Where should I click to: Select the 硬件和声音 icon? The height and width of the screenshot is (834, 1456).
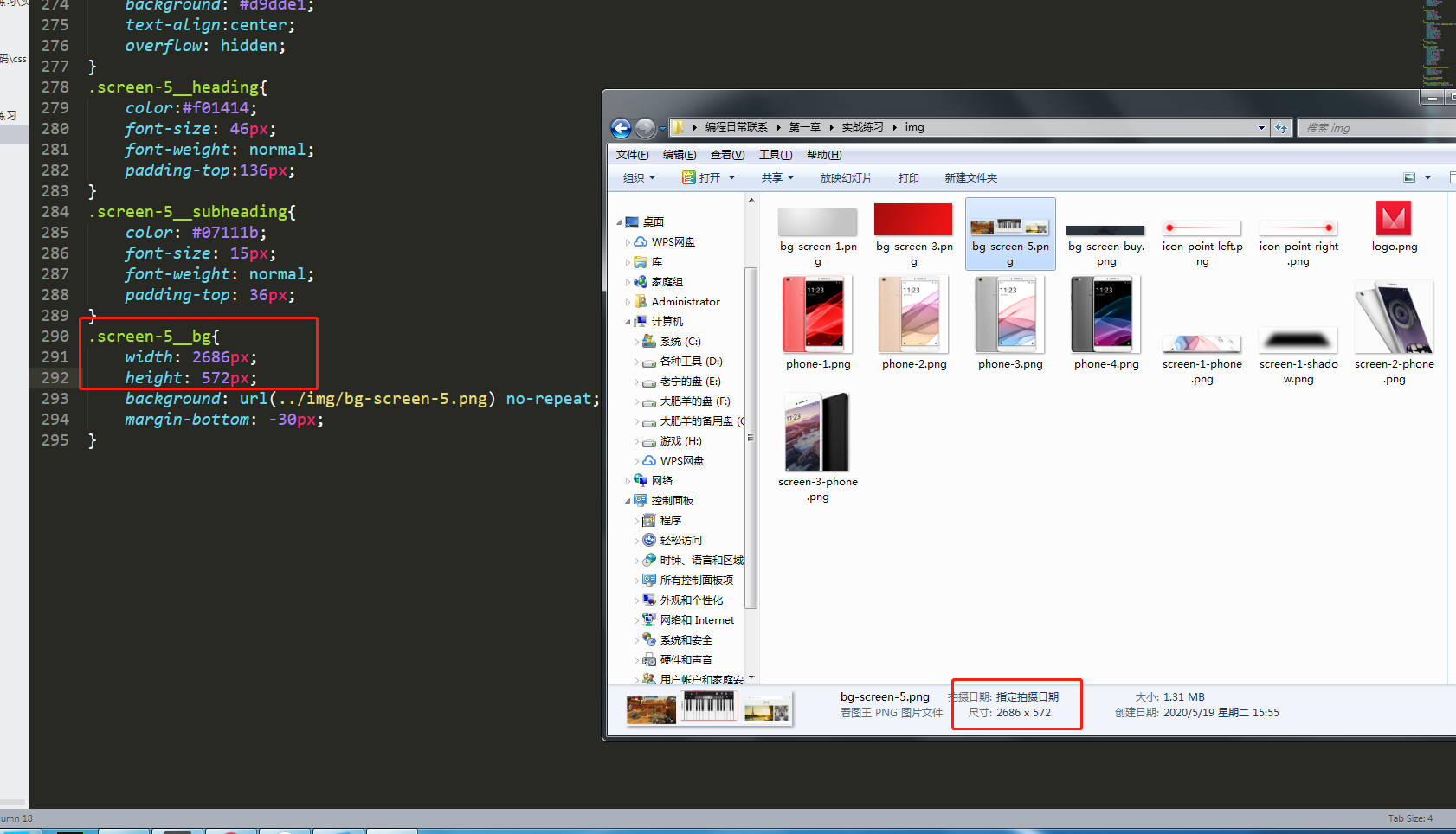[649, 660]
